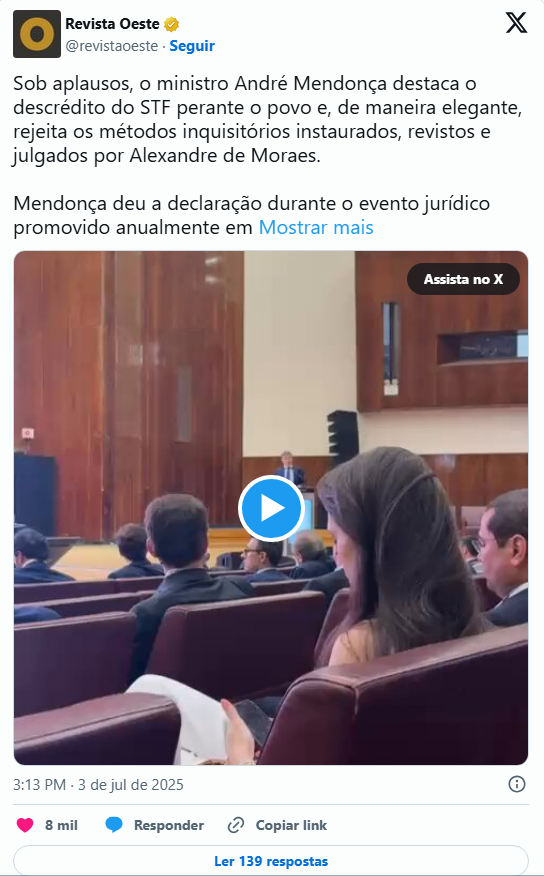This screenshot has width=544, height=876.
Task: Open Ler 139 respostas
Action: 271,861
